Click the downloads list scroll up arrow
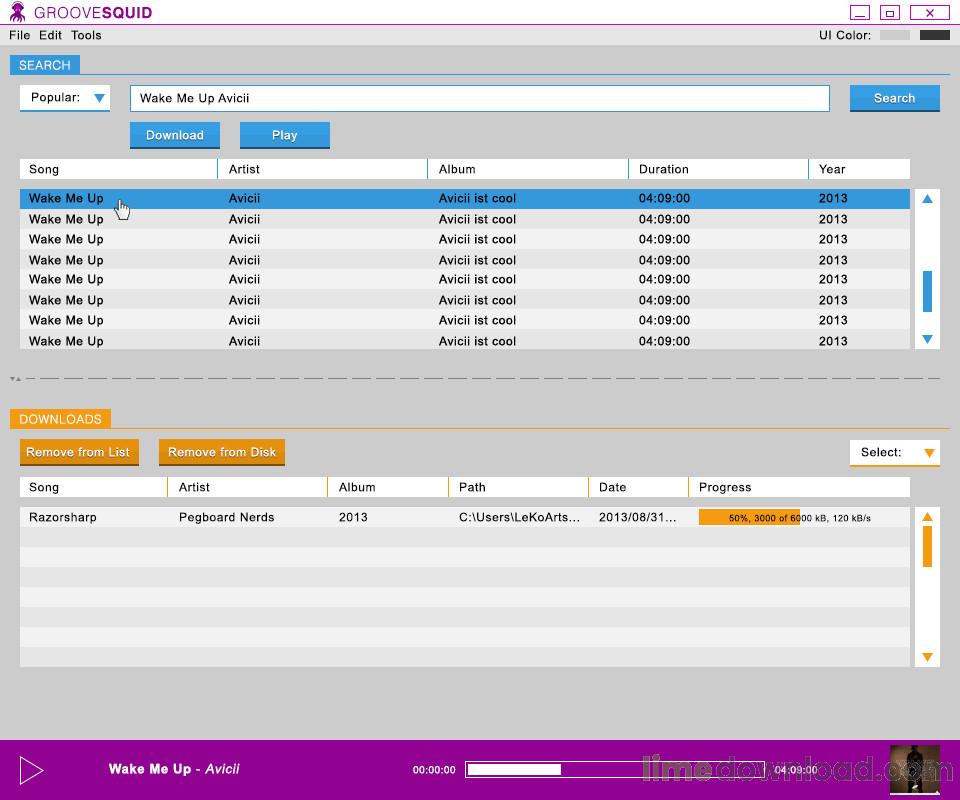The width and height of the screenshot is (960, 800). [x=927, y=517]
